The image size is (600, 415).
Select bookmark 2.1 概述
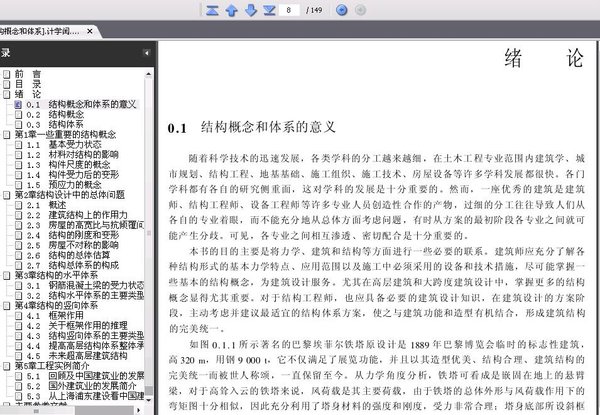coord(46,205)
